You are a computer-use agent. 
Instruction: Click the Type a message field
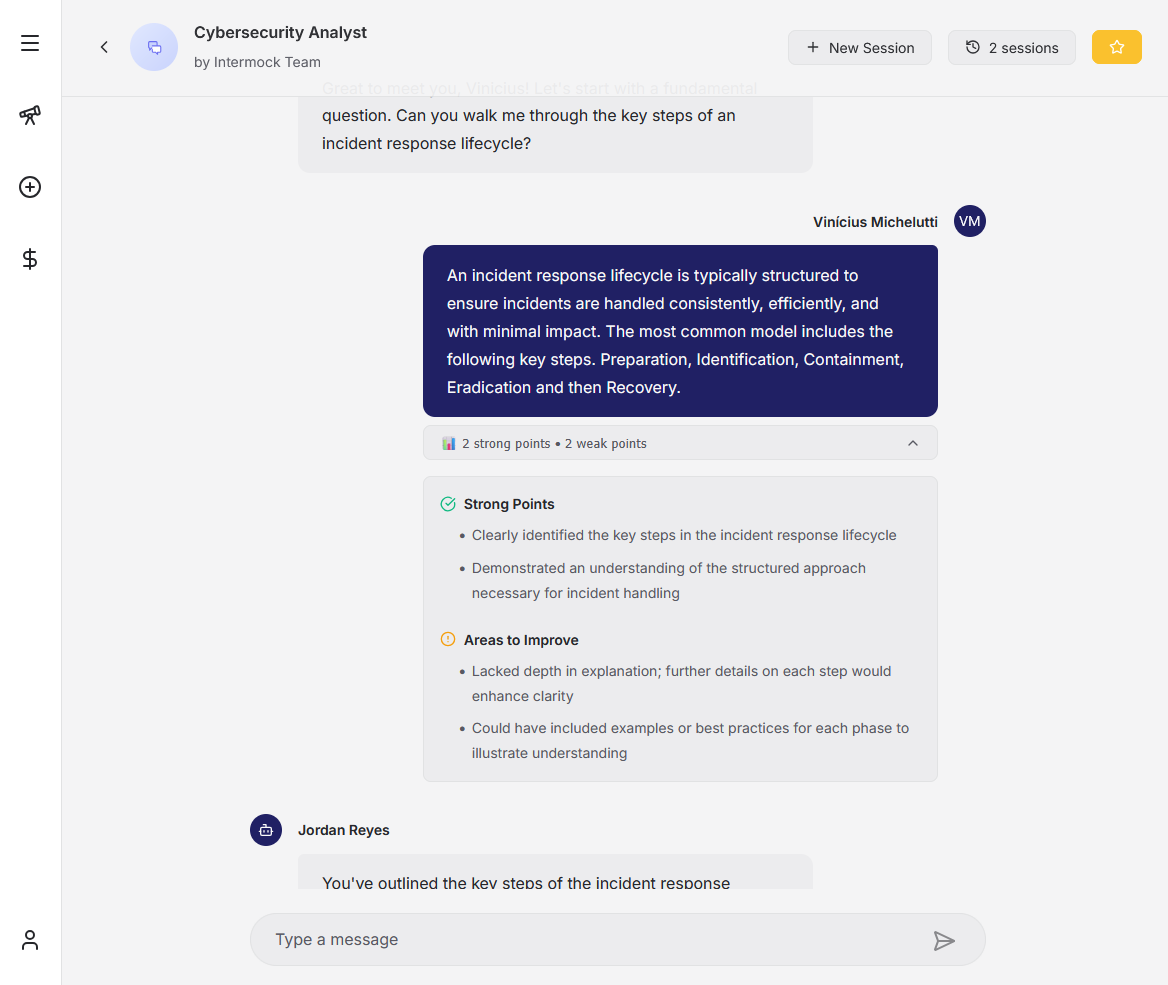tap(590, 940)
